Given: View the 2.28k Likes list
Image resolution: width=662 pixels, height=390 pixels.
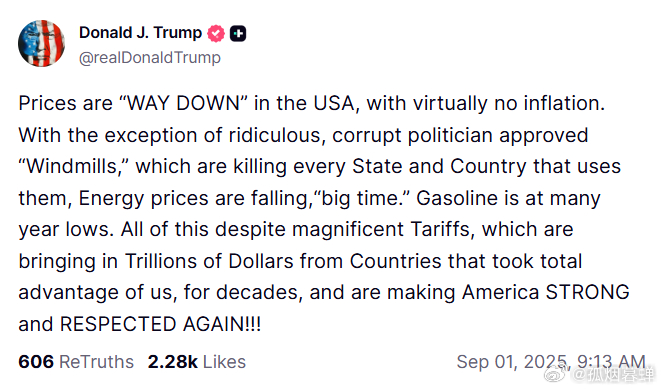Looking at the screenshot, I should pos(197,362).
